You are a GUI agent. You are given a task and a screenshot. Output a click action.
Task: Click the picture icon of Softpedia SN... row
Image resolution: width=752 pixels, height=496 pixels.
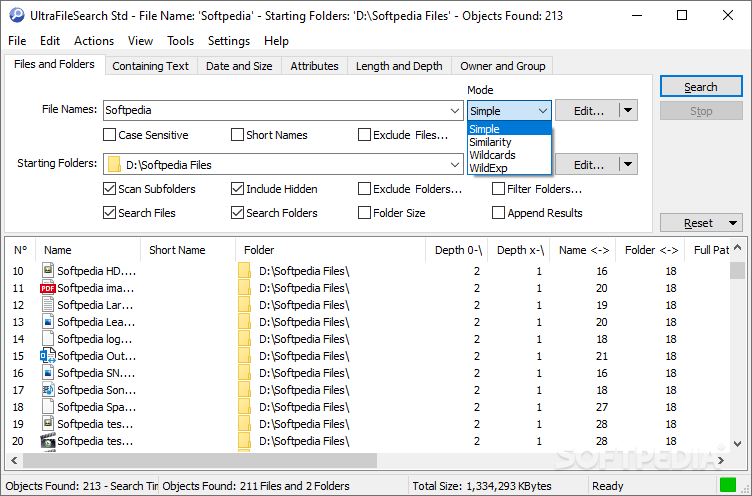47,373
